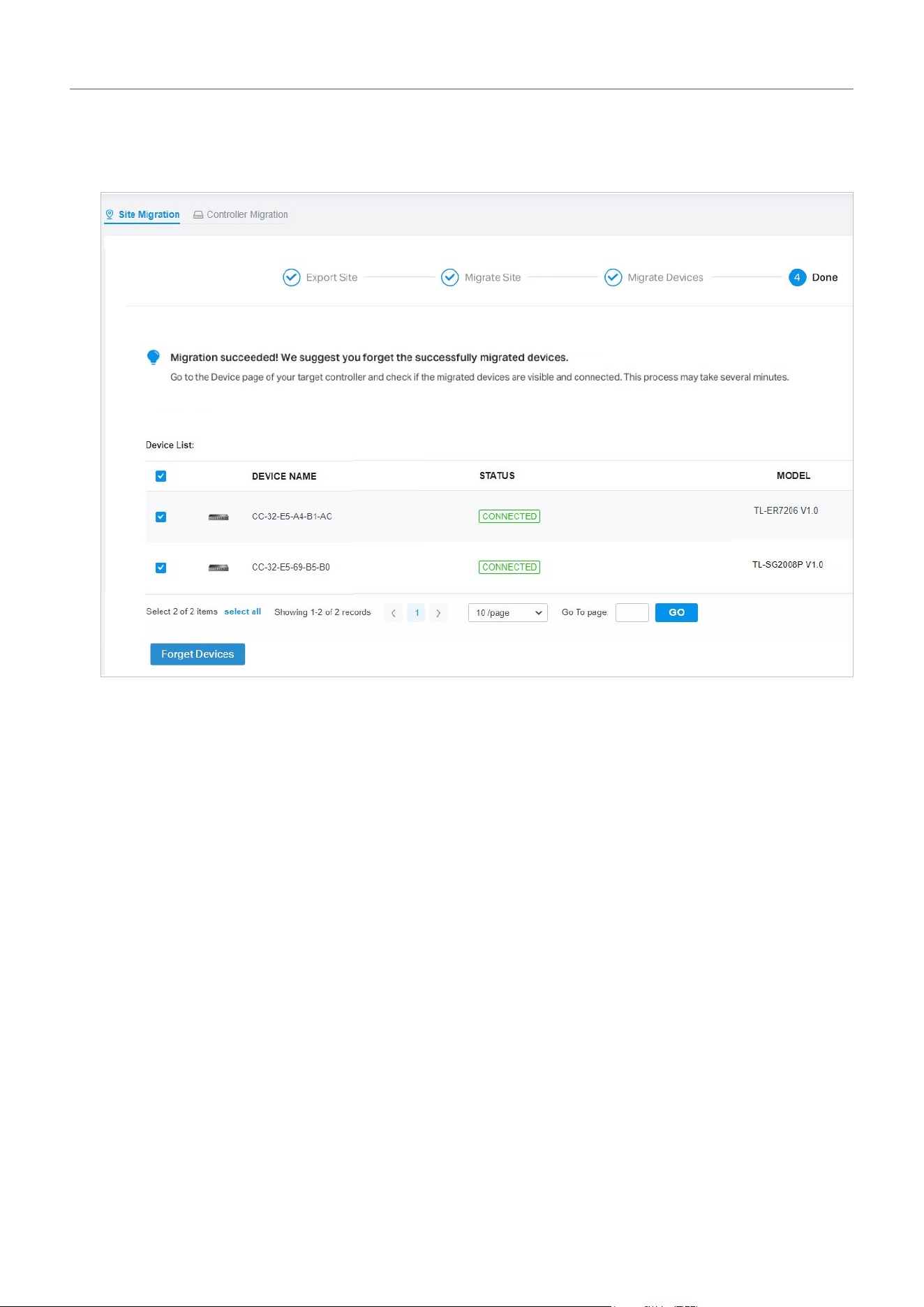Toggle the select-all header checkbox
Image resolution: width=924 pixels, height=1307 pixels.
161,476
